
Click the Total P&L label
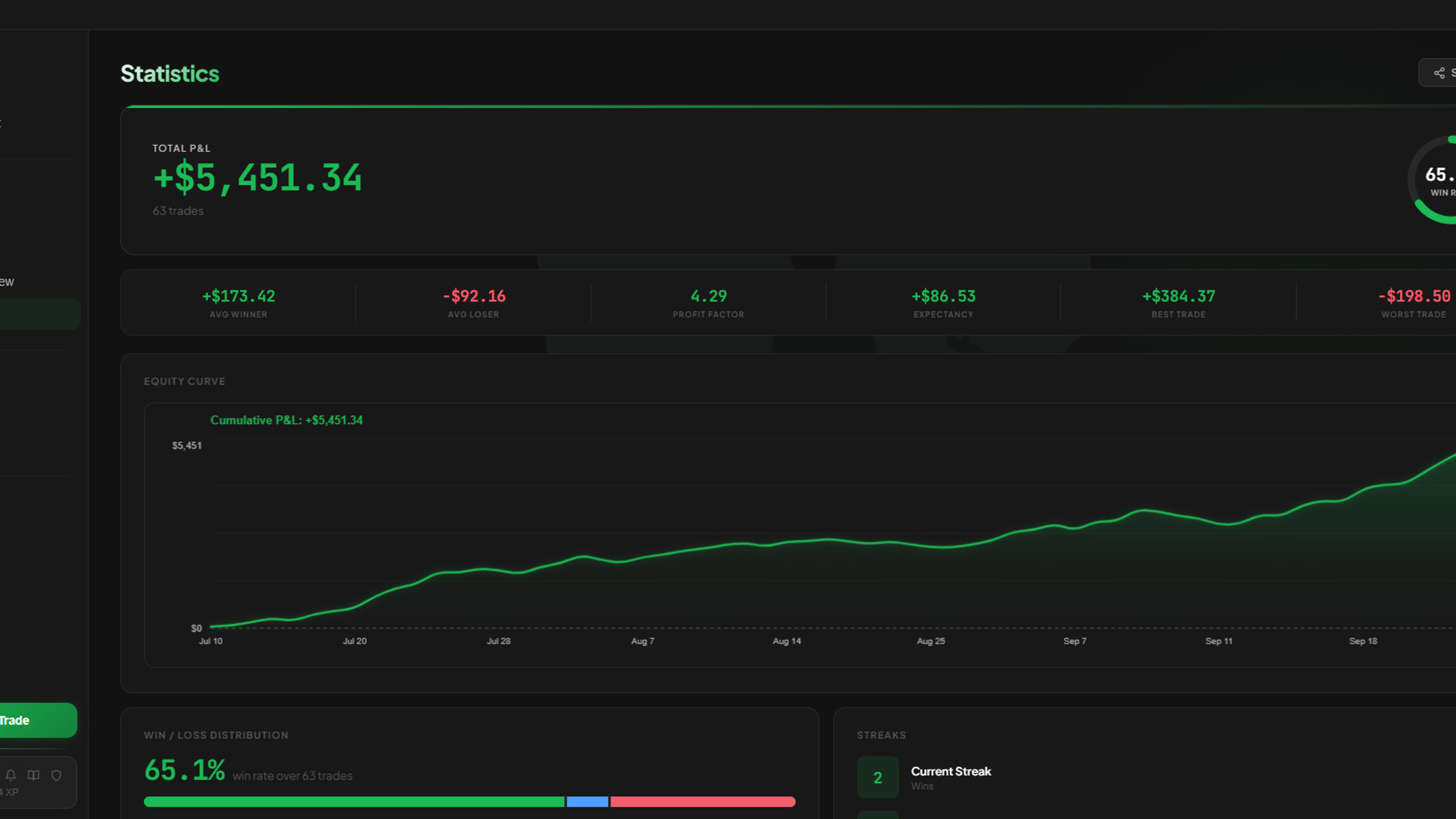coord(181,148)
